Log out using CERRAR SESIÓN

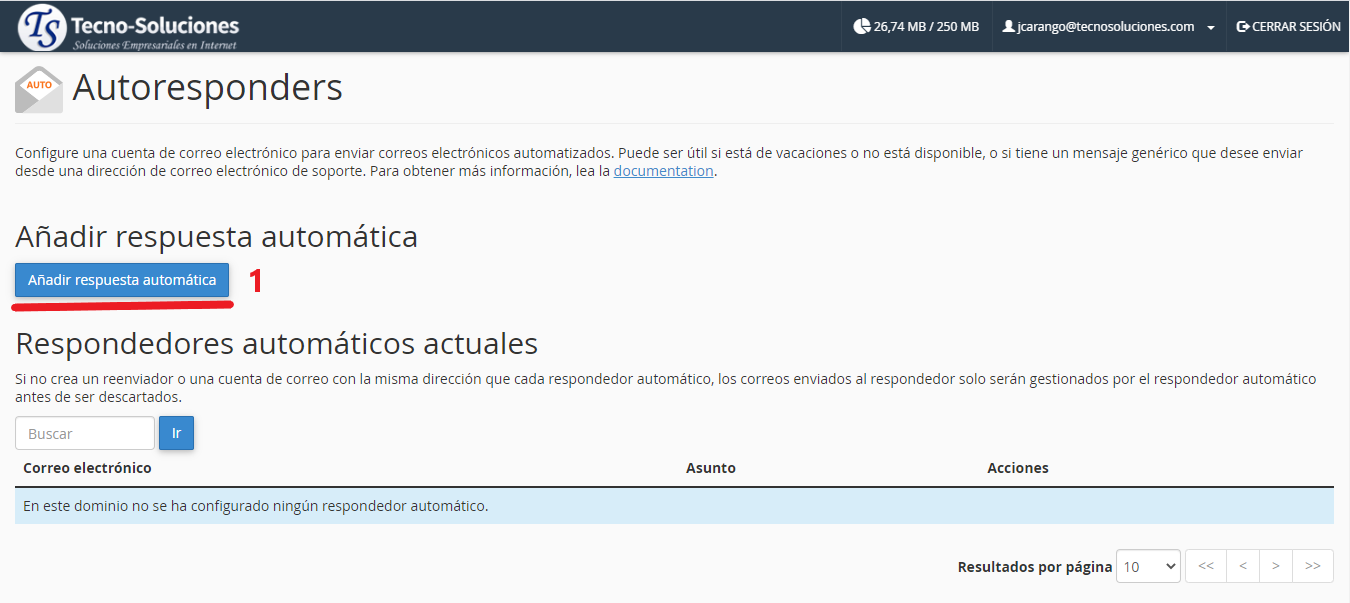(x=1288, y=27)
